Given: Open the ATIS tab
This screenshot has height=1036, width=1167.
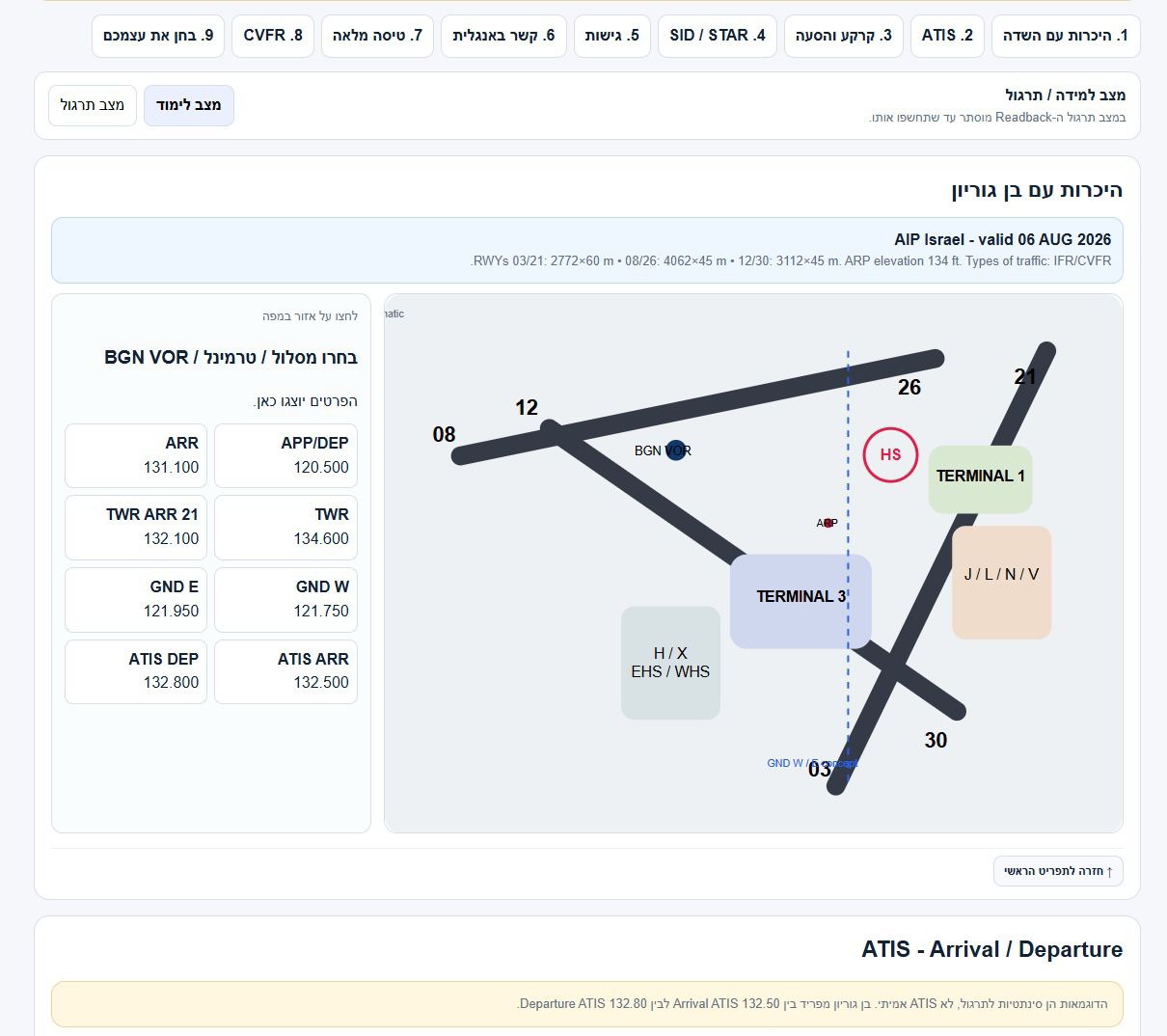Looking at the screenshot, I should click(947, 36).
